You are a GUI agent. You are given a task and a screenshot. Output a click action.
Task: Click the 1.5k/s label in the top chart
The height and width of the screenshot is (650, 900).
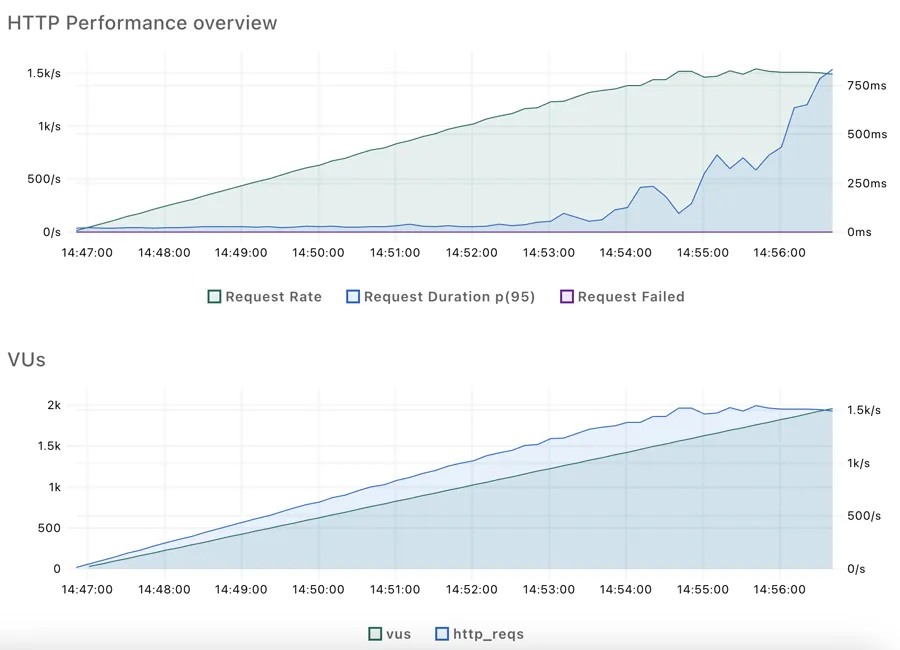click(x=44, y=73)
